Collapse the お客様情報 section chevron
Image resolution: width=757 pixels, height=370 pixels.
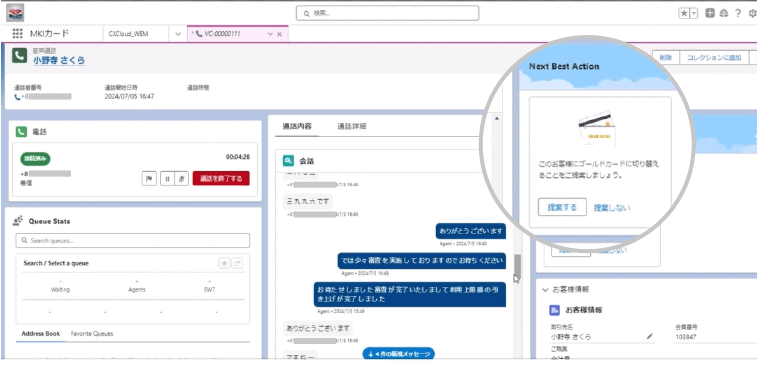pos(545,290)
